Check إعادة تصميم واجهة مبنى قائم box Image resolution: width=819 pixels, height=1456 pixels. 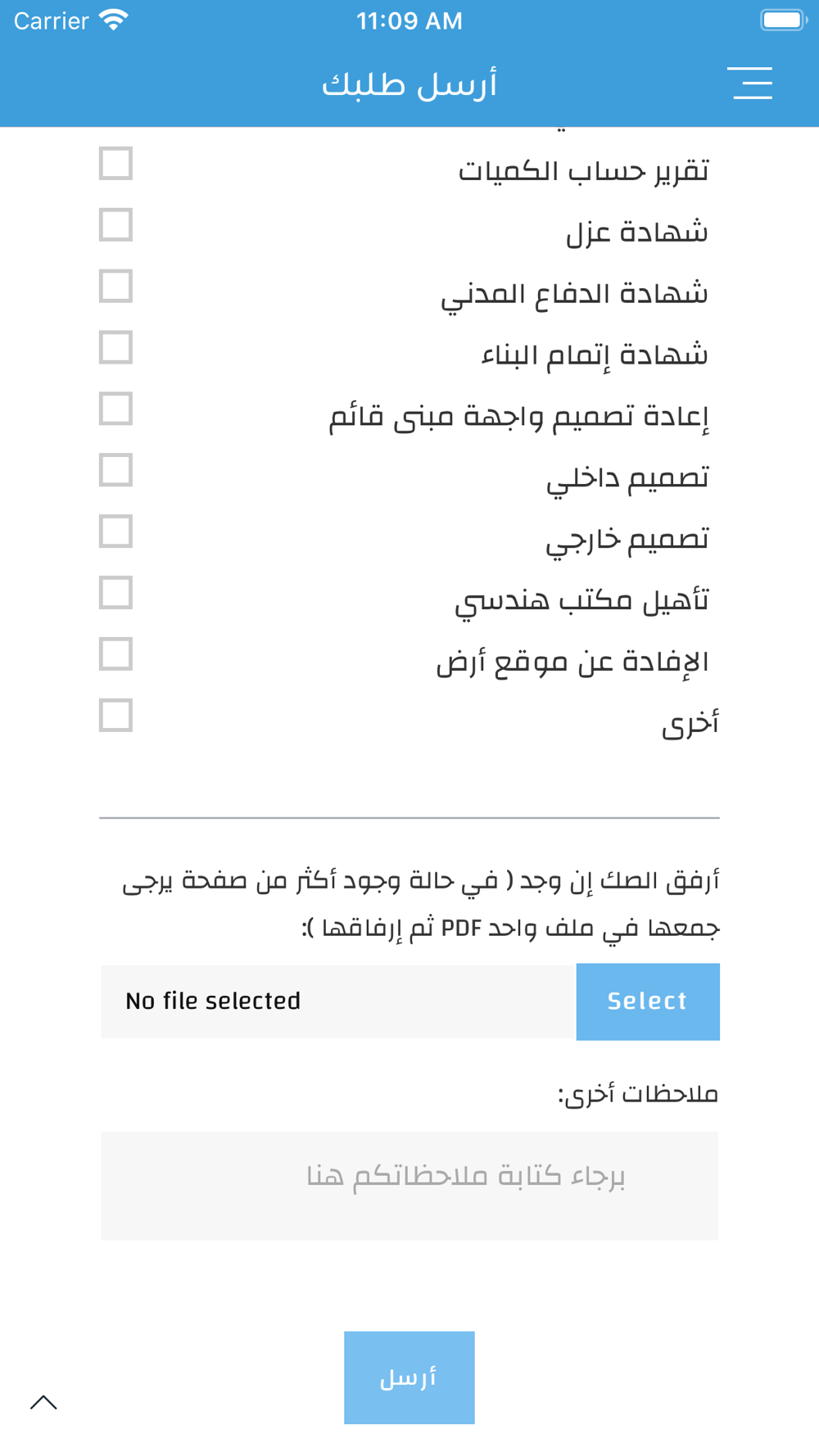point(115,409)
